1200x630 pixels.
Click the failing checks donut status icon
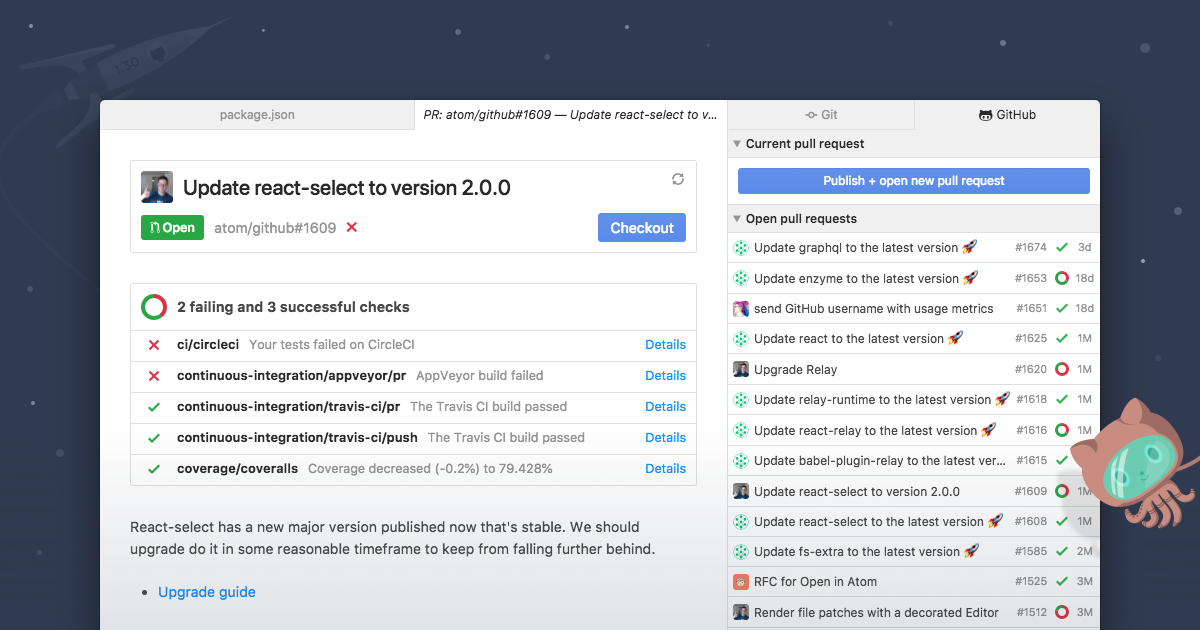(154, 307)
